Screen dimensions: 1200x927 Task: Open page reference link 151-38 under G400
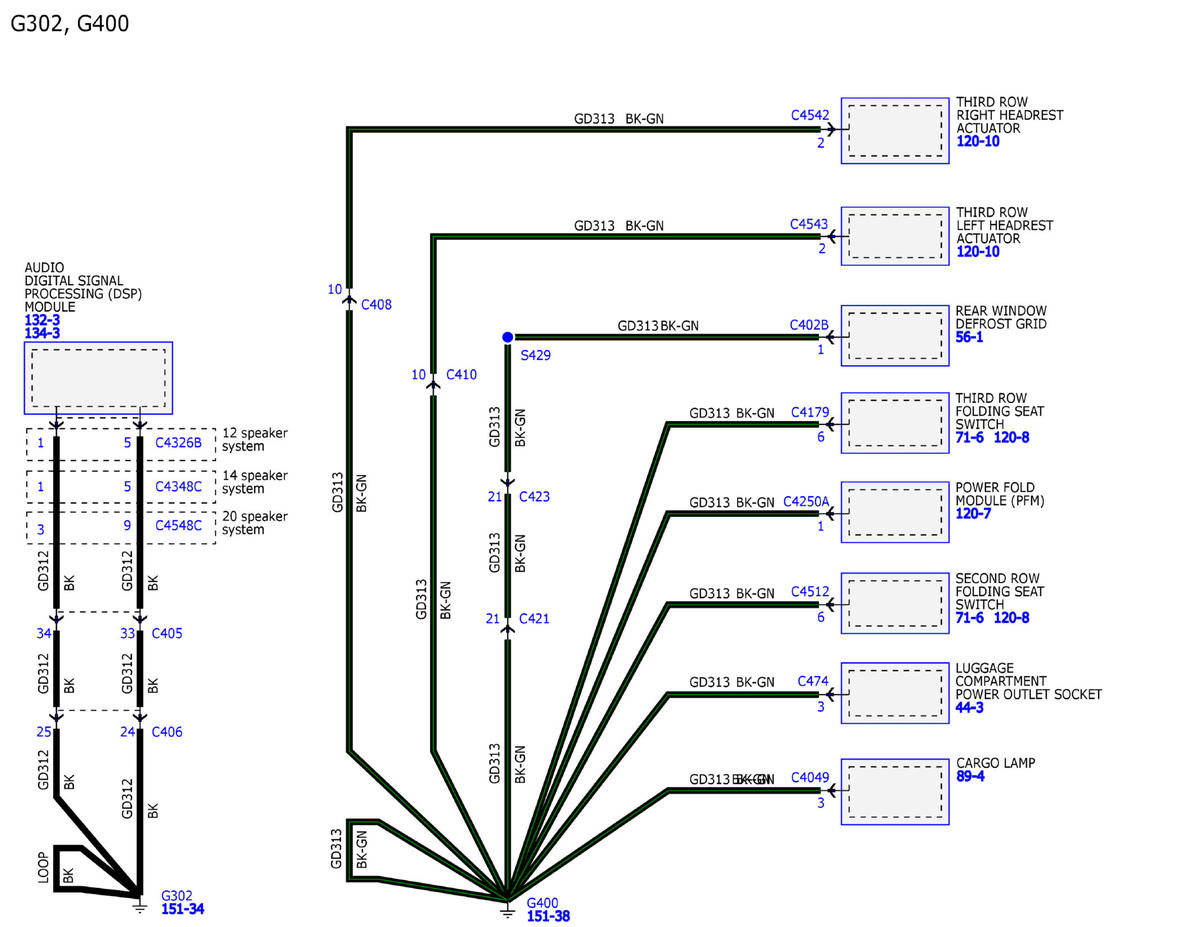tap(548, 915)
